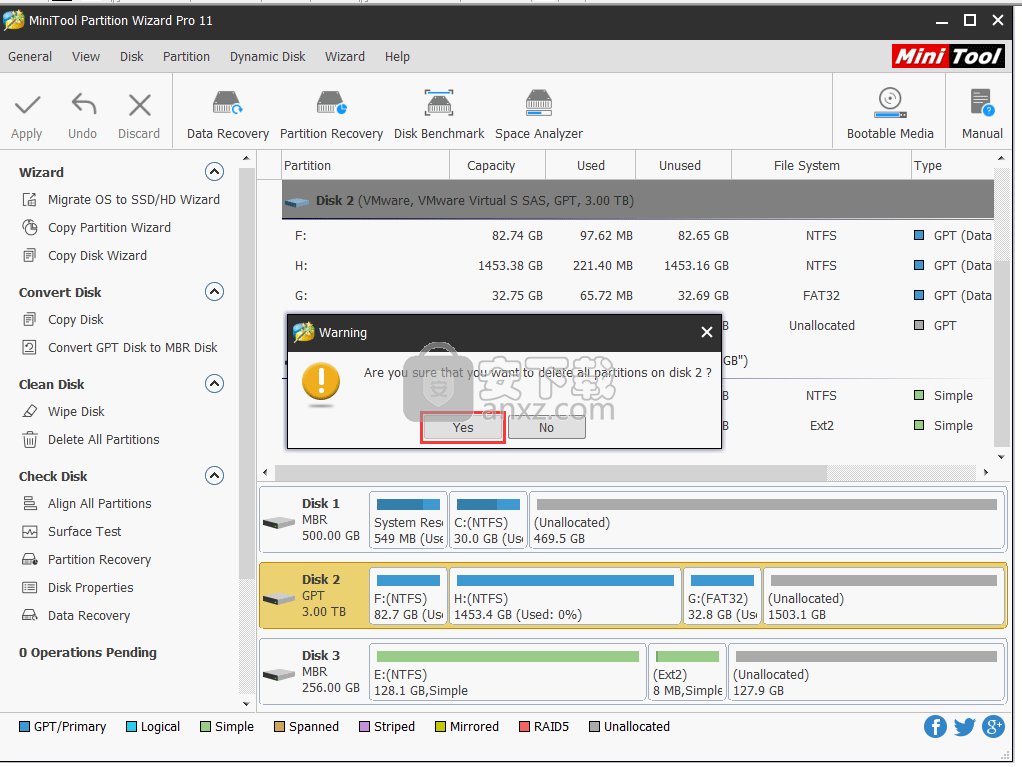Click the Apply checkmark icon

[x=27, y=105]
